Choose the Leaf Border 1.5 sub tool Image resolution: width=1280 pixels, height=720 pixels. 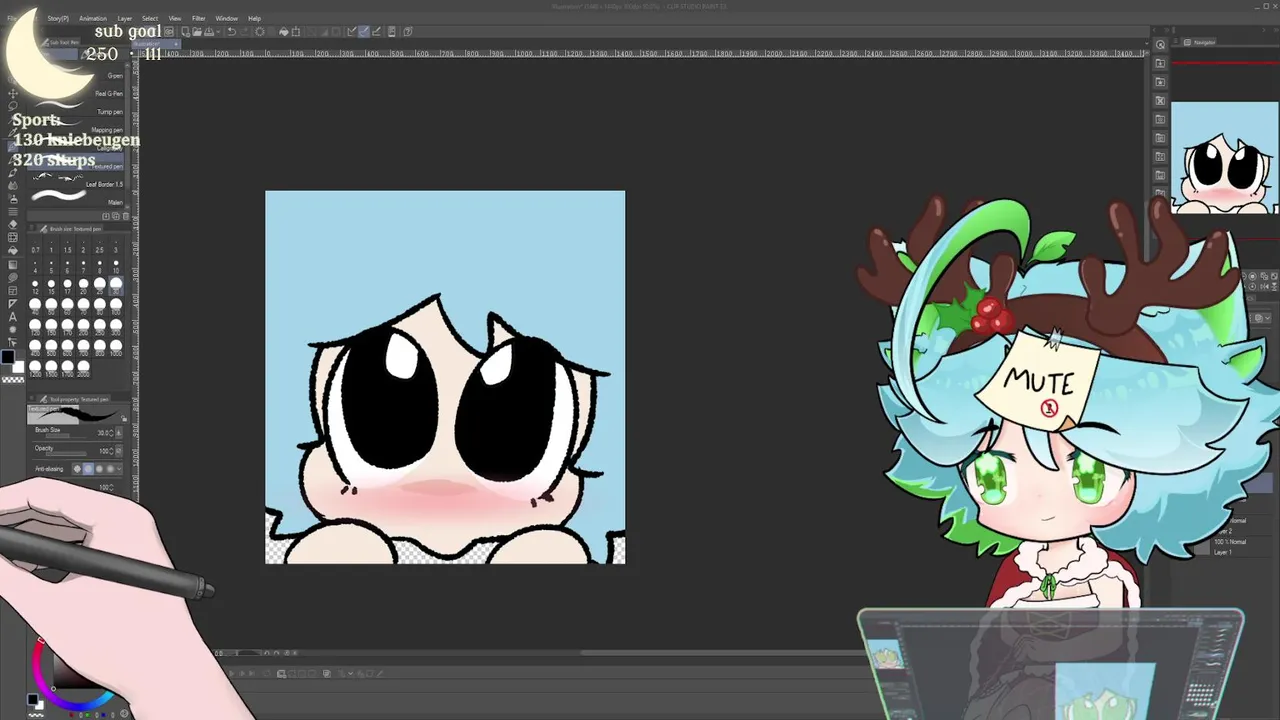click(x=76, y=184)
